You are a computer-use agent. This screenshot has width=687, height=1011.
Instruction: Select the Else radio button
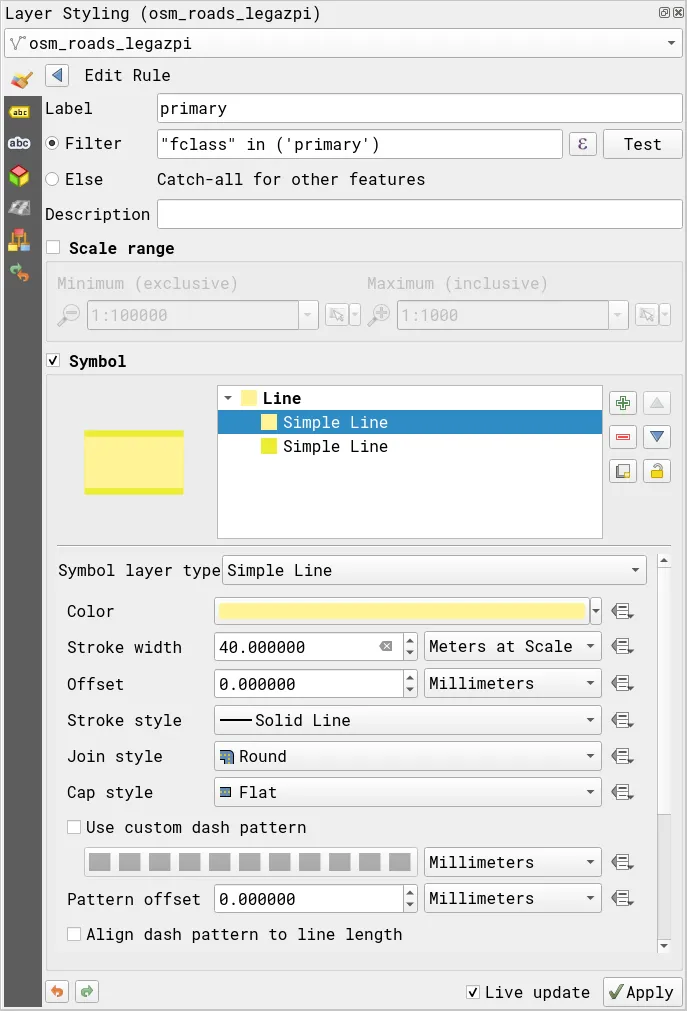53,179
